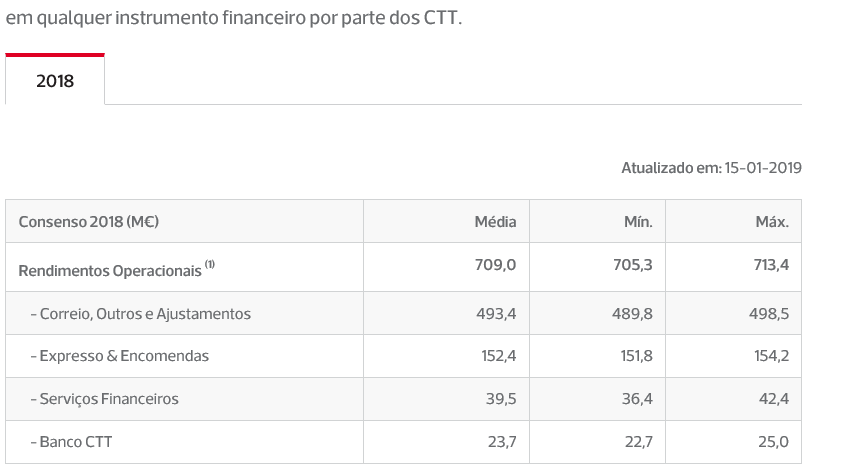
Task: Click the 709,0 average revenue value
Action: (x=495, y=265)
